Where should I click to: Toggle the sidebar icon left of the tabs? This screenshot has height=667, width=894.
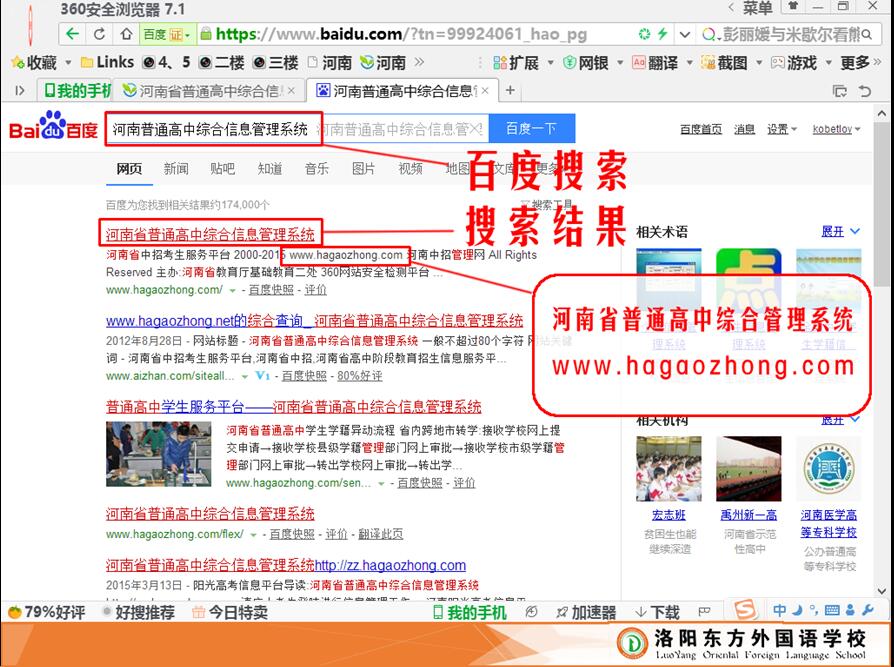coord(20,91)
